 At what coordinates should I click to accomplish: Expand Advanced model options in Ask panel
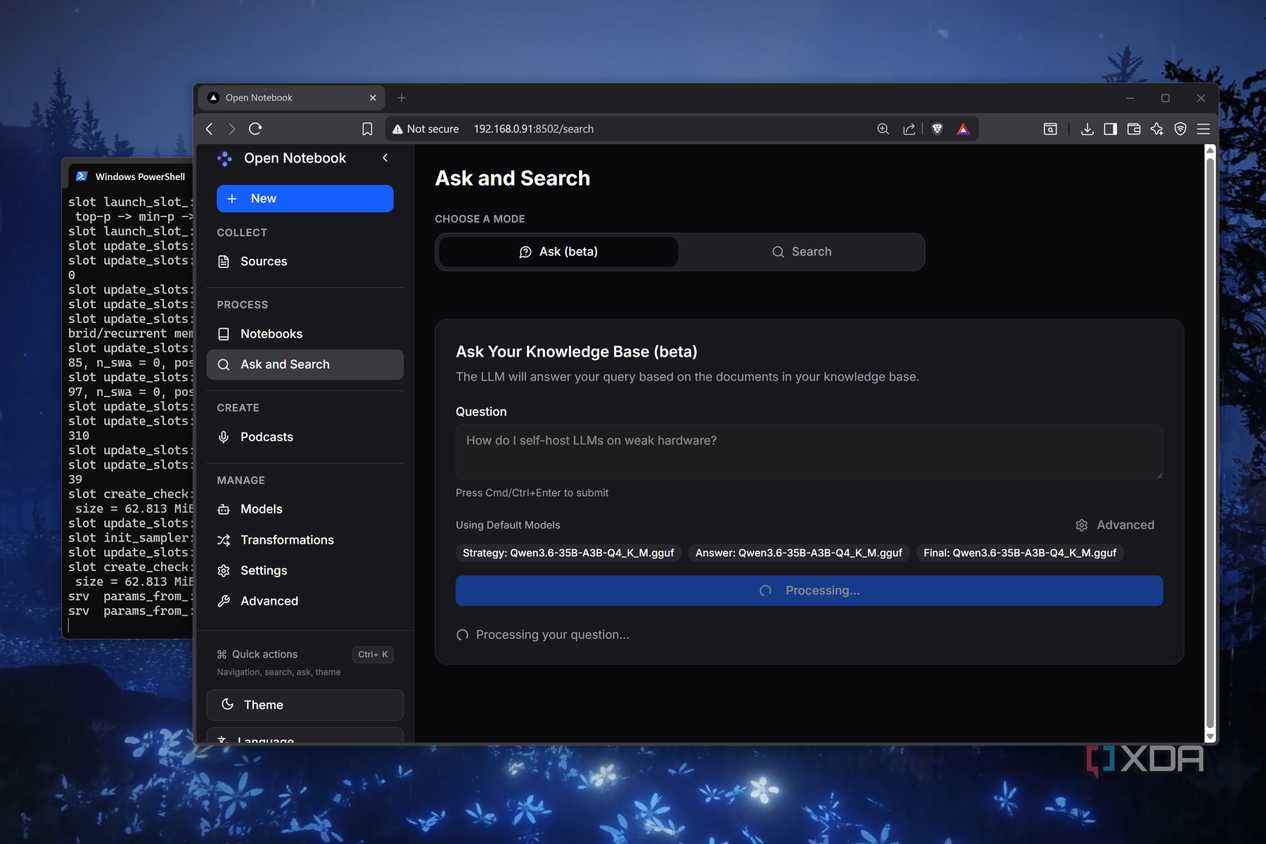pyautogui.click(x=1115, y=525)
